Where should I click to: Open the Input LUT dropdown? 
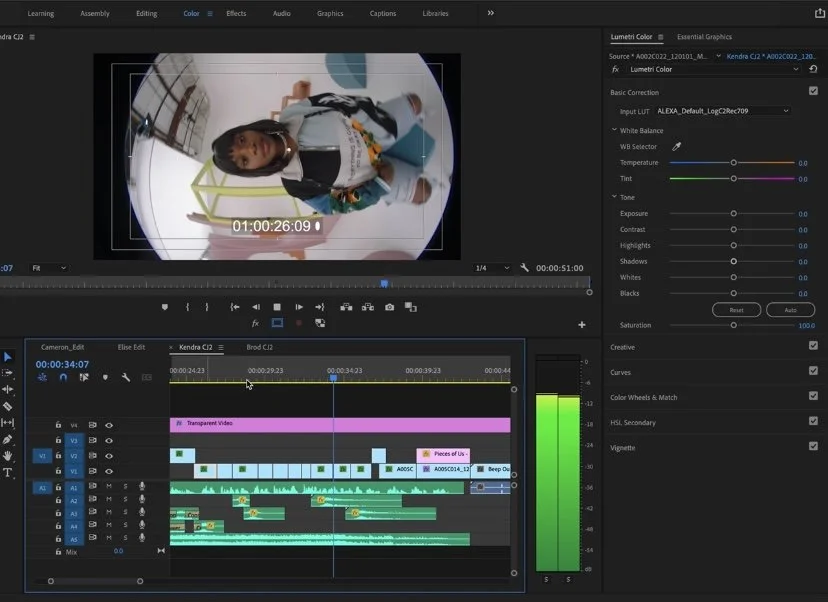722,111
